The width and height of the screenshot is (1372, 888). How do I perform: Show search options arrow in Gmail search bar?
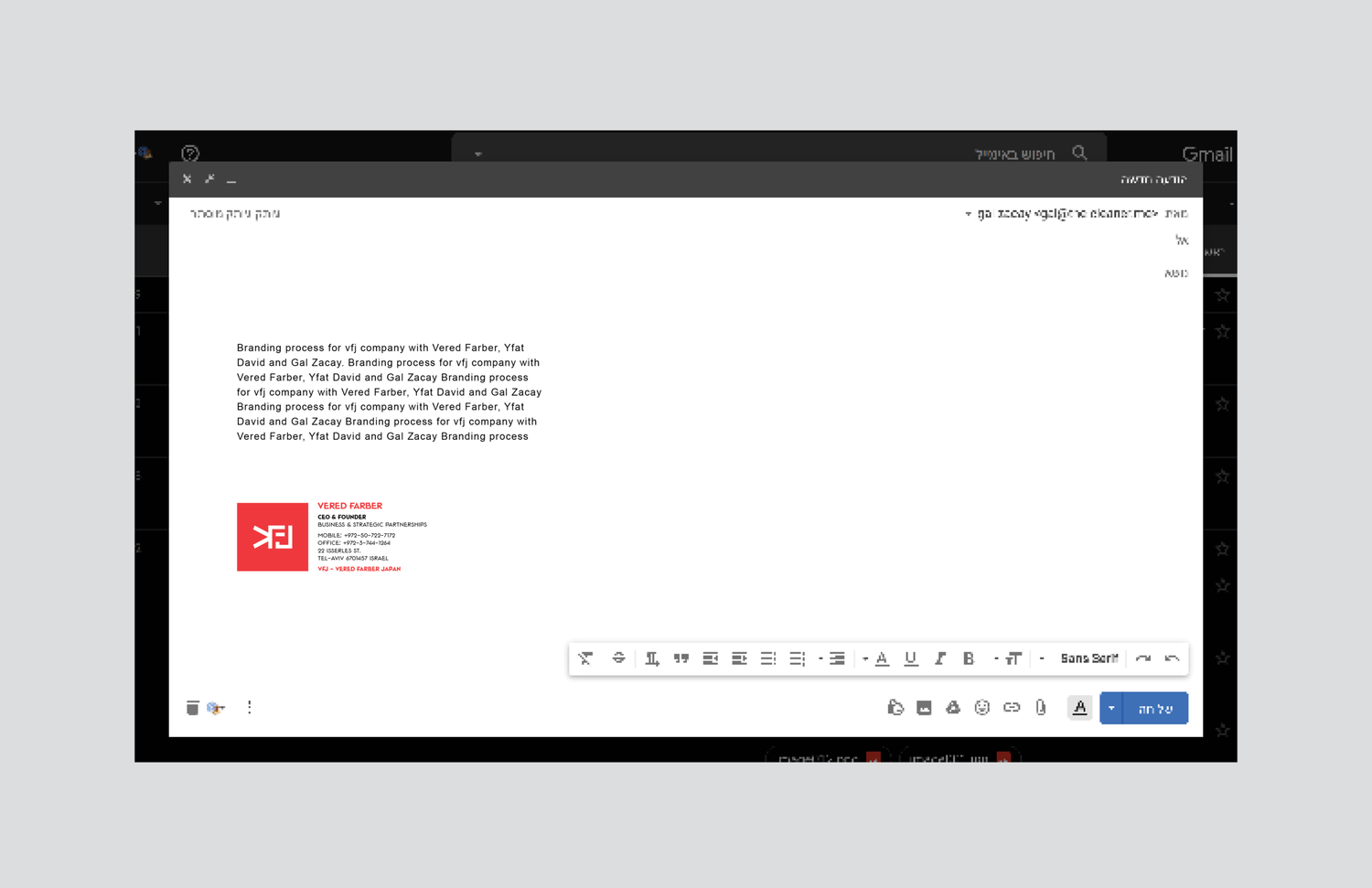pos(477,154)
